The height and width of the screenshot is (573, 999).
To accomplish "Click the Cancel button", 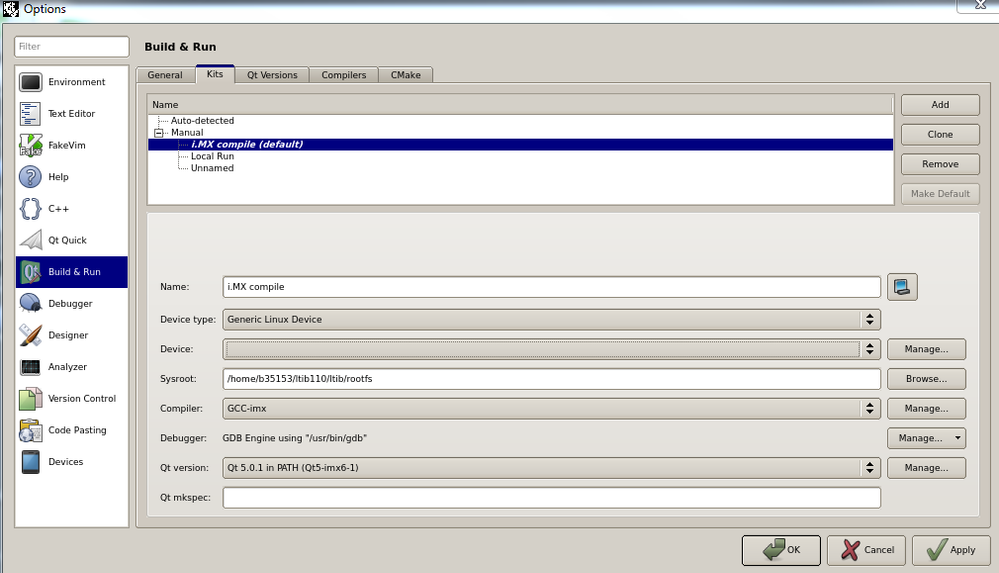I will [866, 550].
